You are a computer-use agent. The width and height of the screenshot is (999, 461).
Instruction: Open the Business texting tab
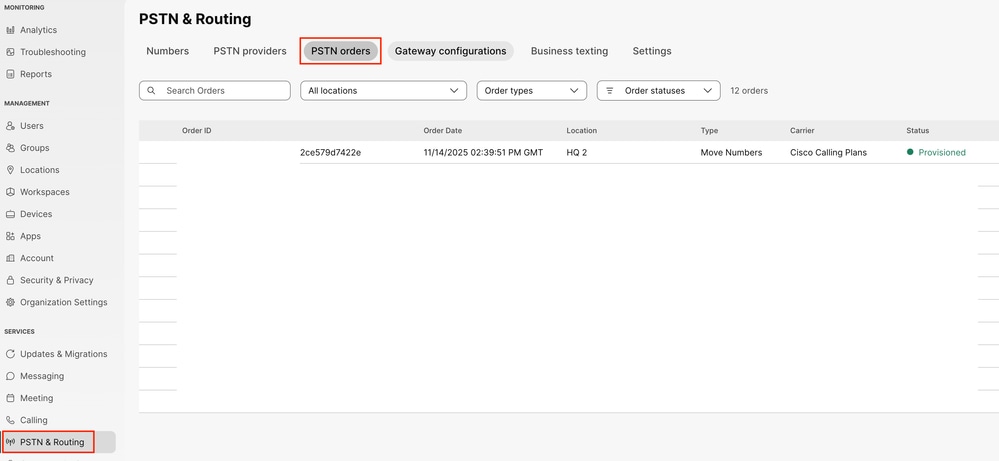pyautogui.click(x=570, y=51)
